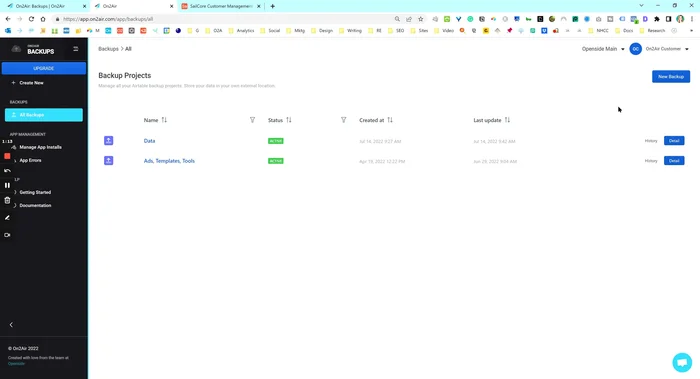700x379 pixels.
Task: Open the Design bookmarks folder
Action: coord(322,31)
